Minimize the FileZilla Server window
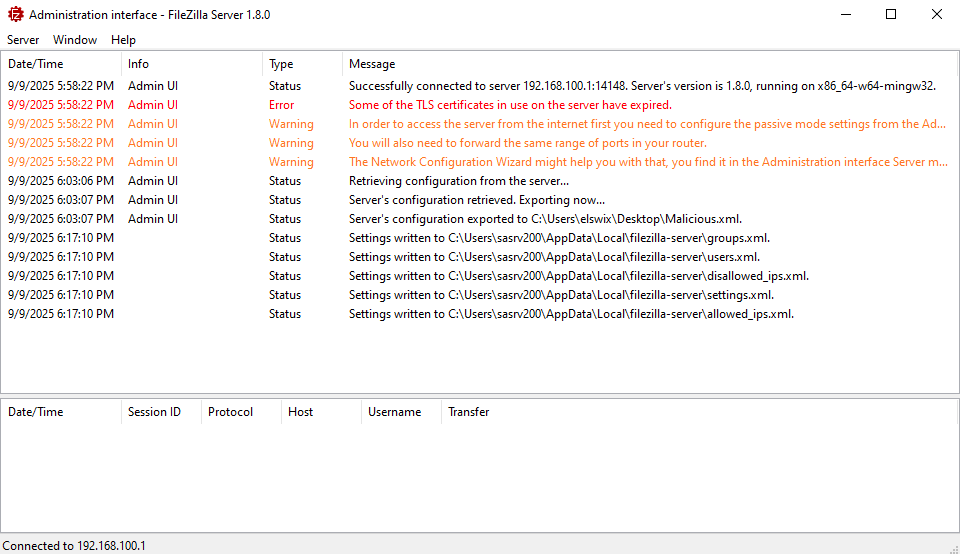960x554 pixels. pyautogui.click(x=846, y=14)
